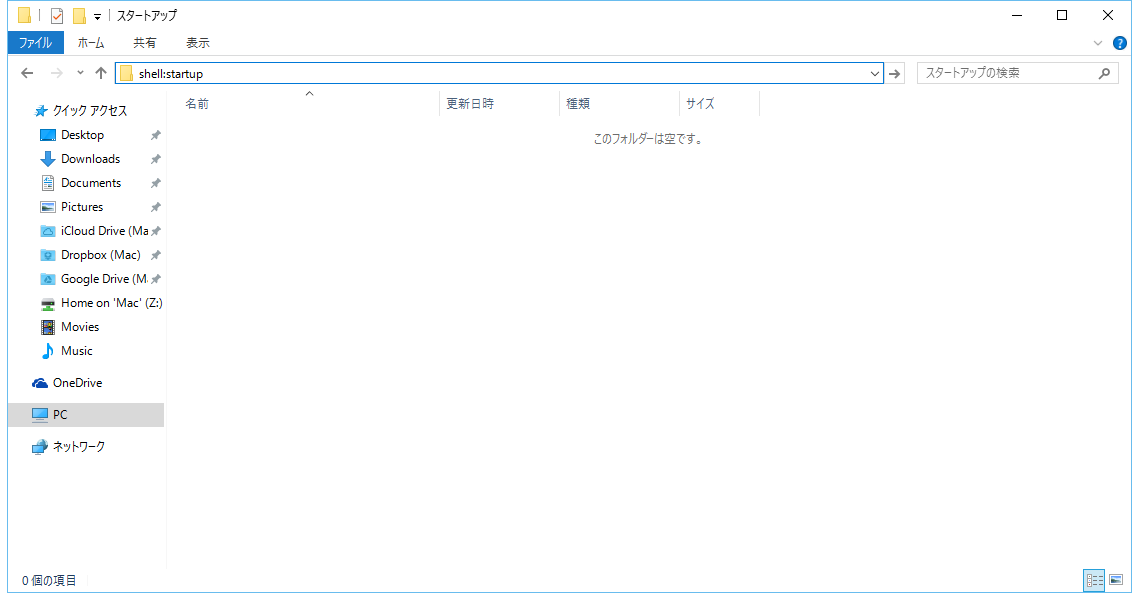Image resolution: width=1139 pixels, height=600 pixels.
Task: Open Desktop in the navigation pane
Action: coord(82,135)
